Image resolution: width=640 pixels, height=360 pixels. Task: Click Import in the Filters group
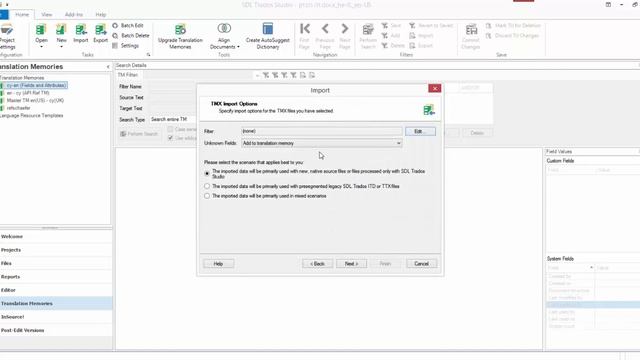[x=421, y=36]
